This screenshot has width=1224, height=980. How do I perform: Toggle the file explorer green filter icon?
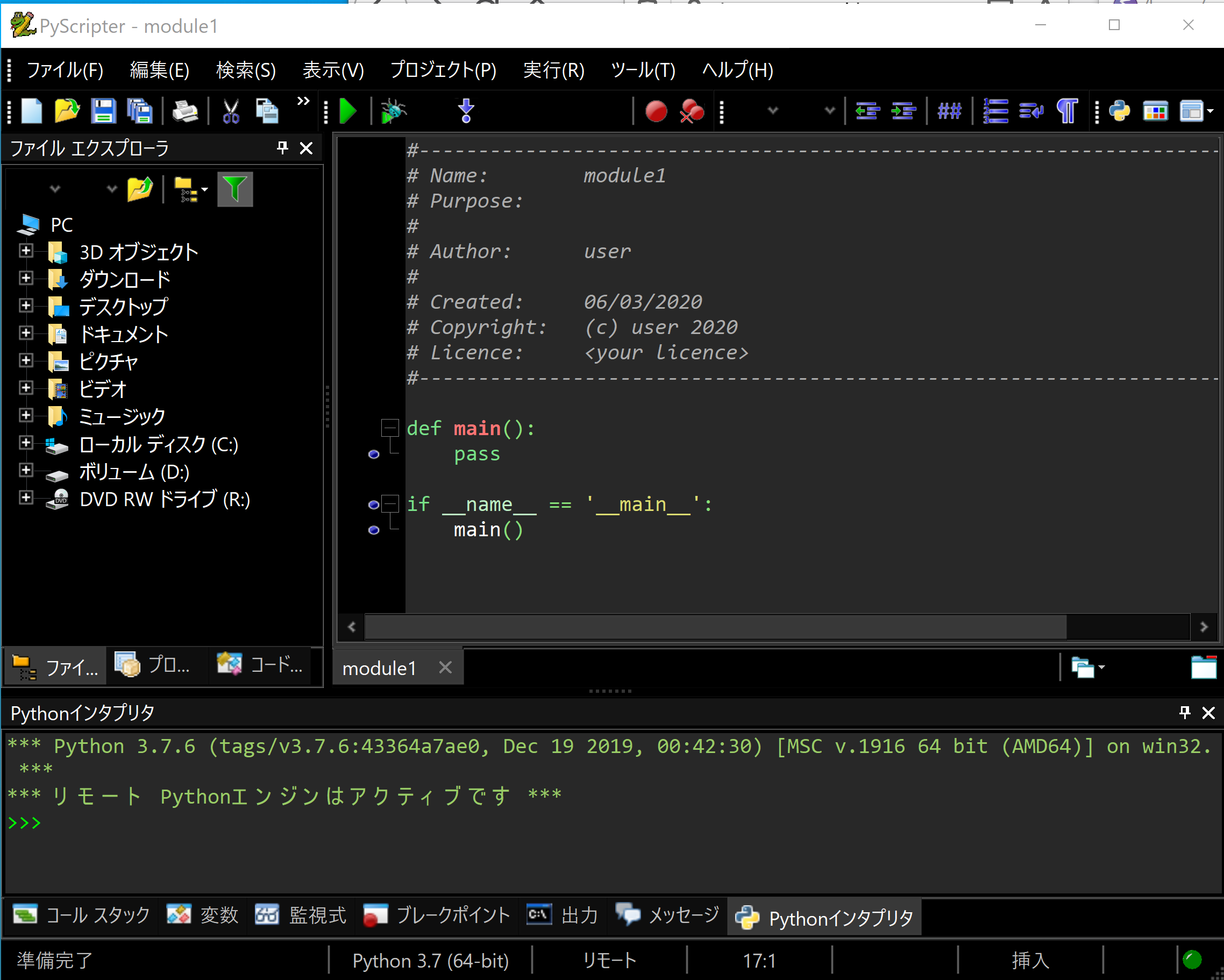click(235, 189)
